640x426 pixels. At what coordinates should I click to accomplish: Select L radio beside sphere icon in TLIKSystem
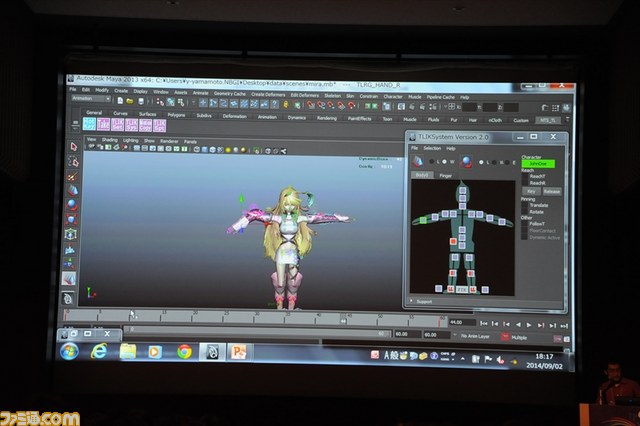tap(481, 162)
